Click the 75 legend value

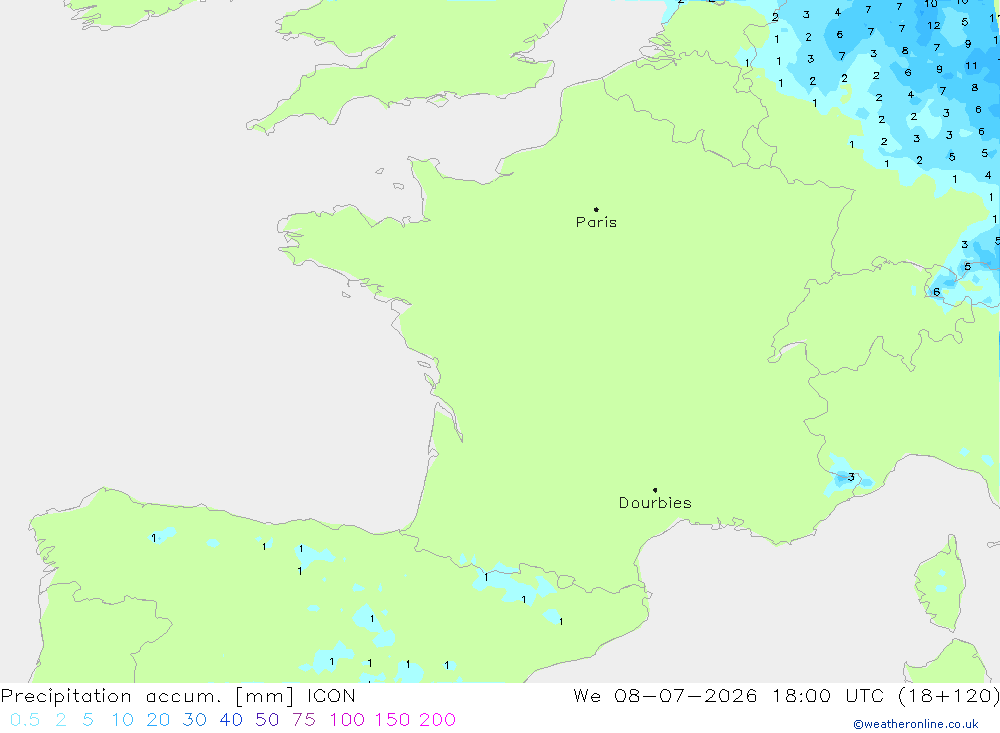(x=304, y=720)
